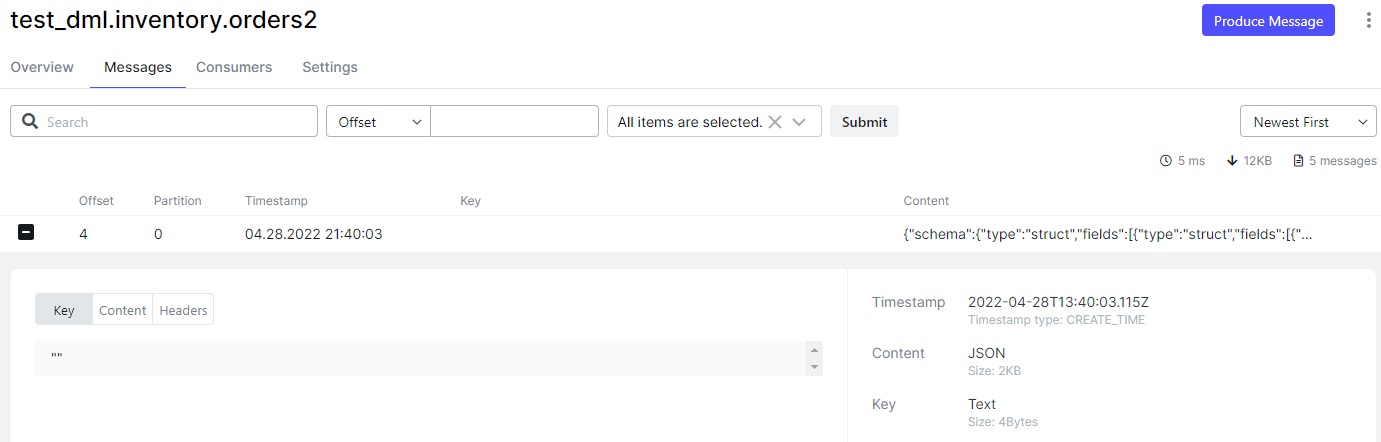Click the messages count document icon
Screen dimensions: 1381x442
pyautogui.click(x=1298, y=161)
